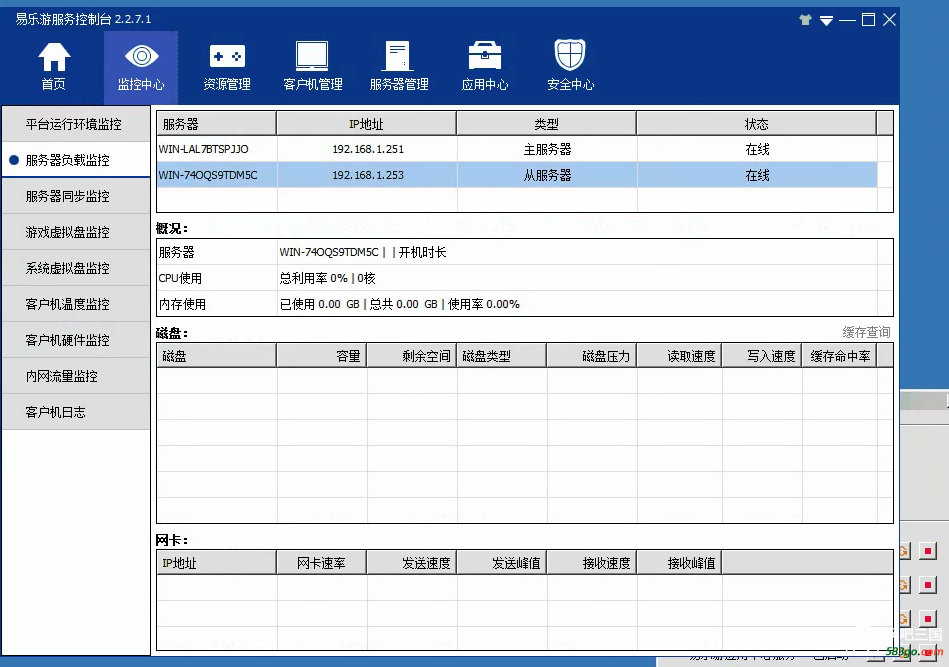
Task: Select 平台运行环境监控 in sidebar
Action: point(76,124)
